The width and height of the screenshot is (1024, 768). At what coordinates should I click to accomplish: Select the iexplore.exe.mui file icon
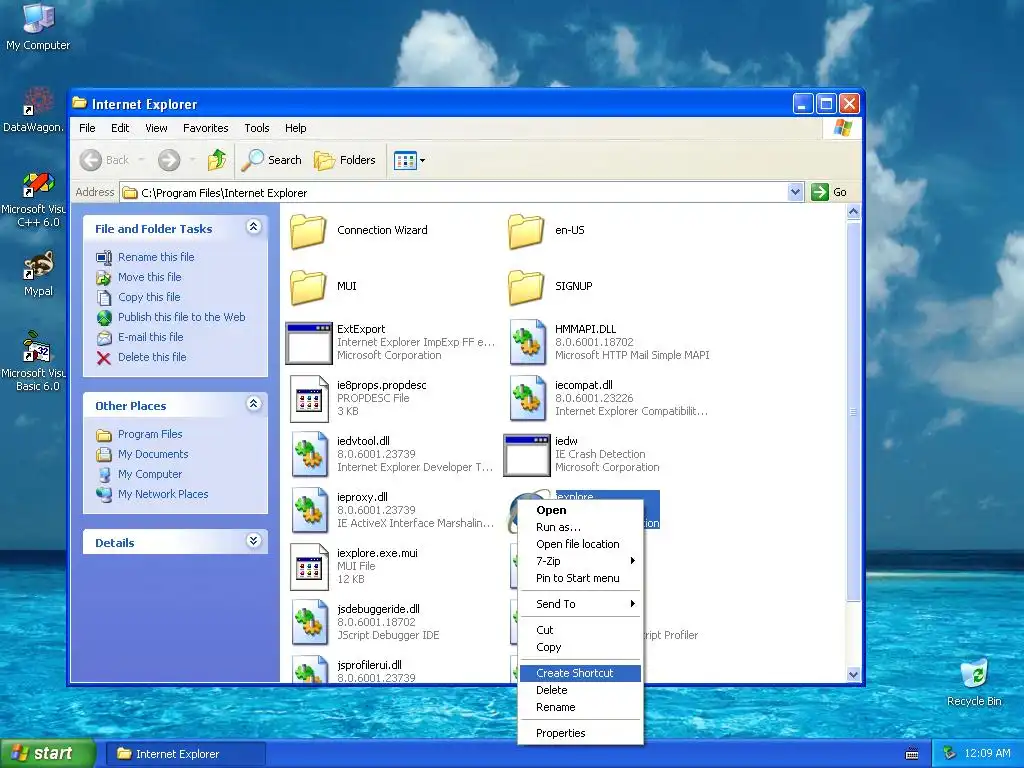[309, 567]
